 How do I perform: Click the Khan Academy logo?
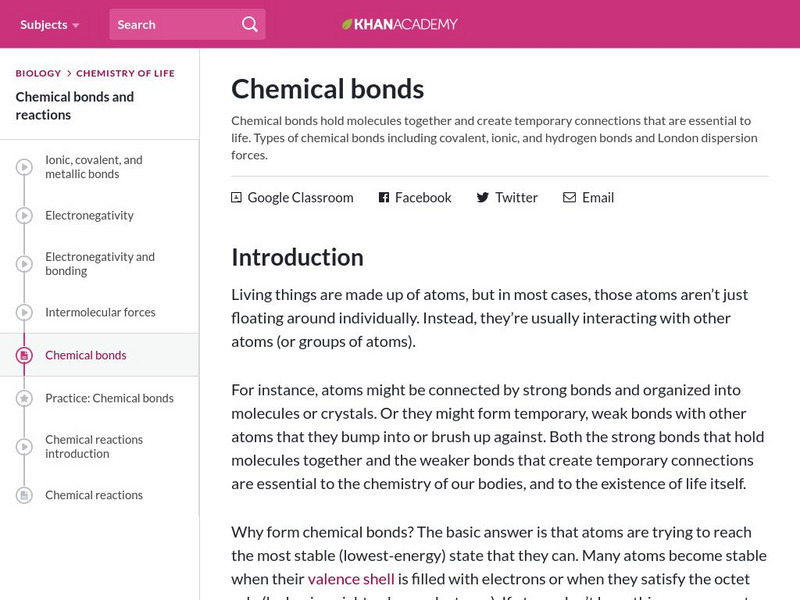400,24
